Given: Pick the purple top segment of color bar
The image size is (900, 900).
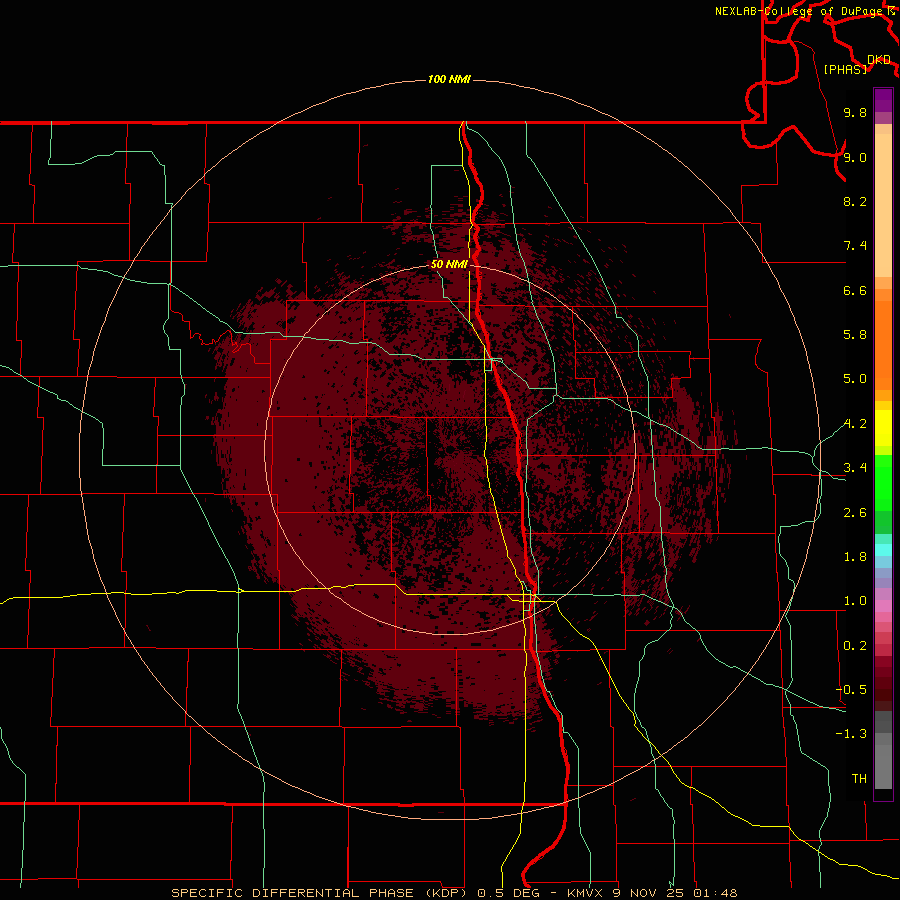Looking at the screenshot, I should tap(883, 100).
